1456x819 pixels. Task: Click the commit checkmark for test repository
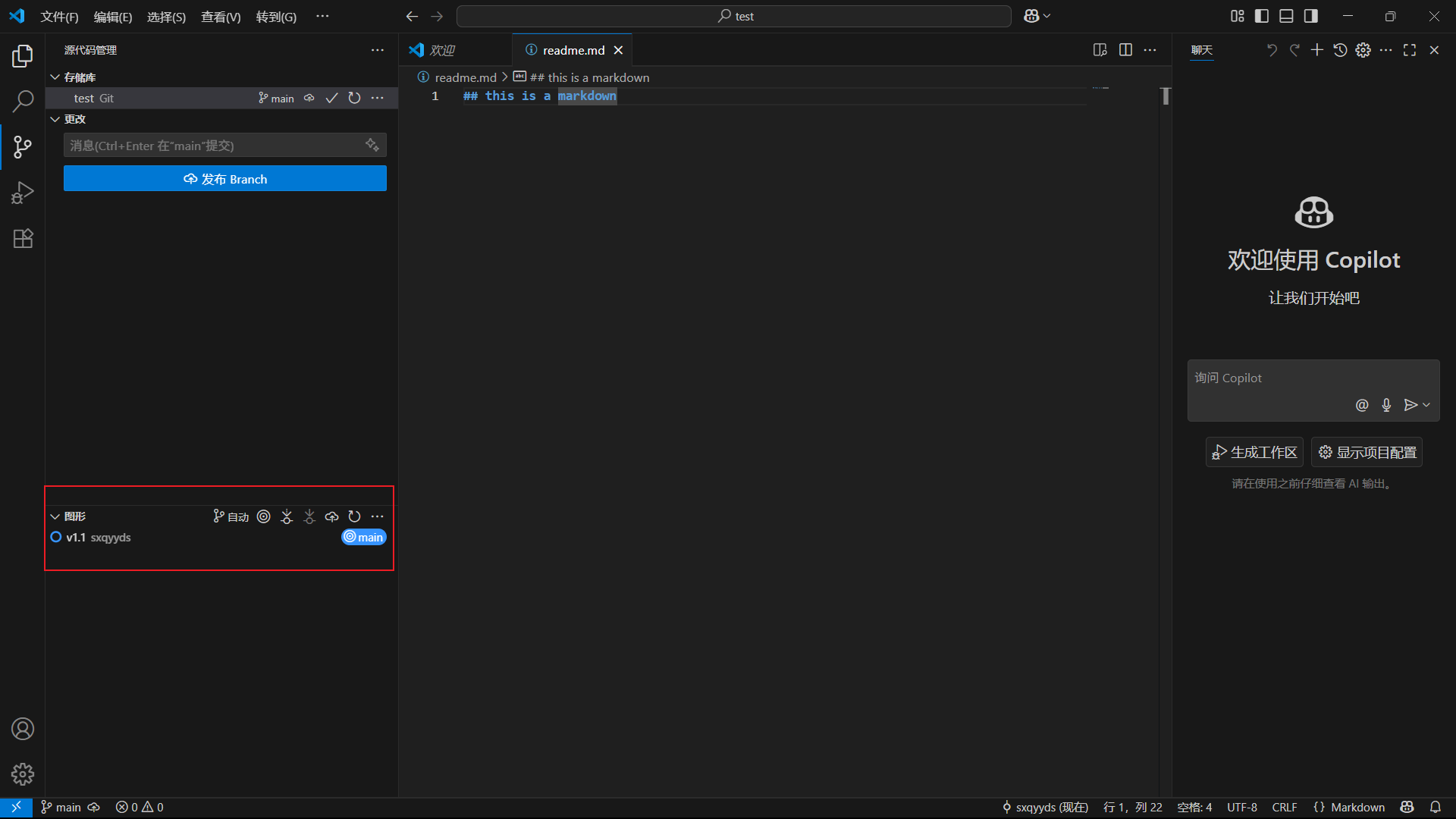pyautogui.click(x=331, y=99)
